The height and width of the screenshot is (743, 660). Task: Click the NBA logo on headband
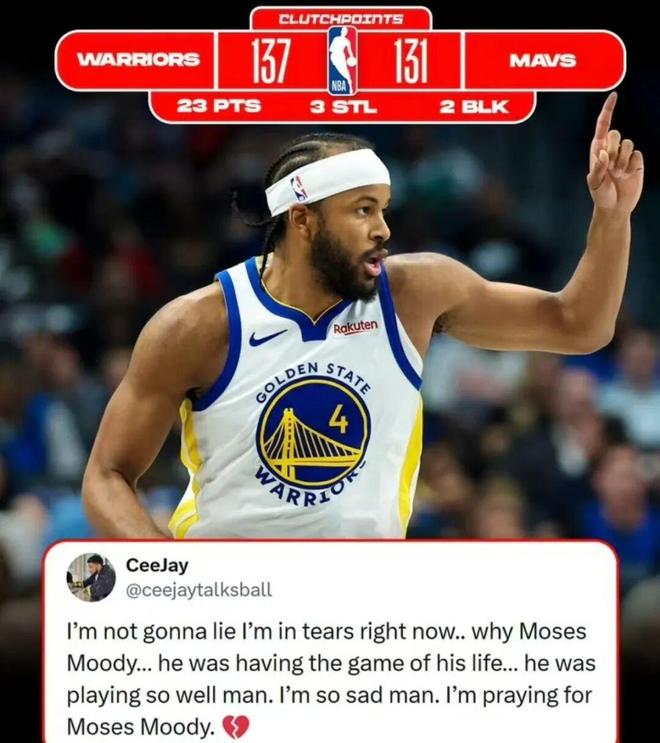coord(299,188)
